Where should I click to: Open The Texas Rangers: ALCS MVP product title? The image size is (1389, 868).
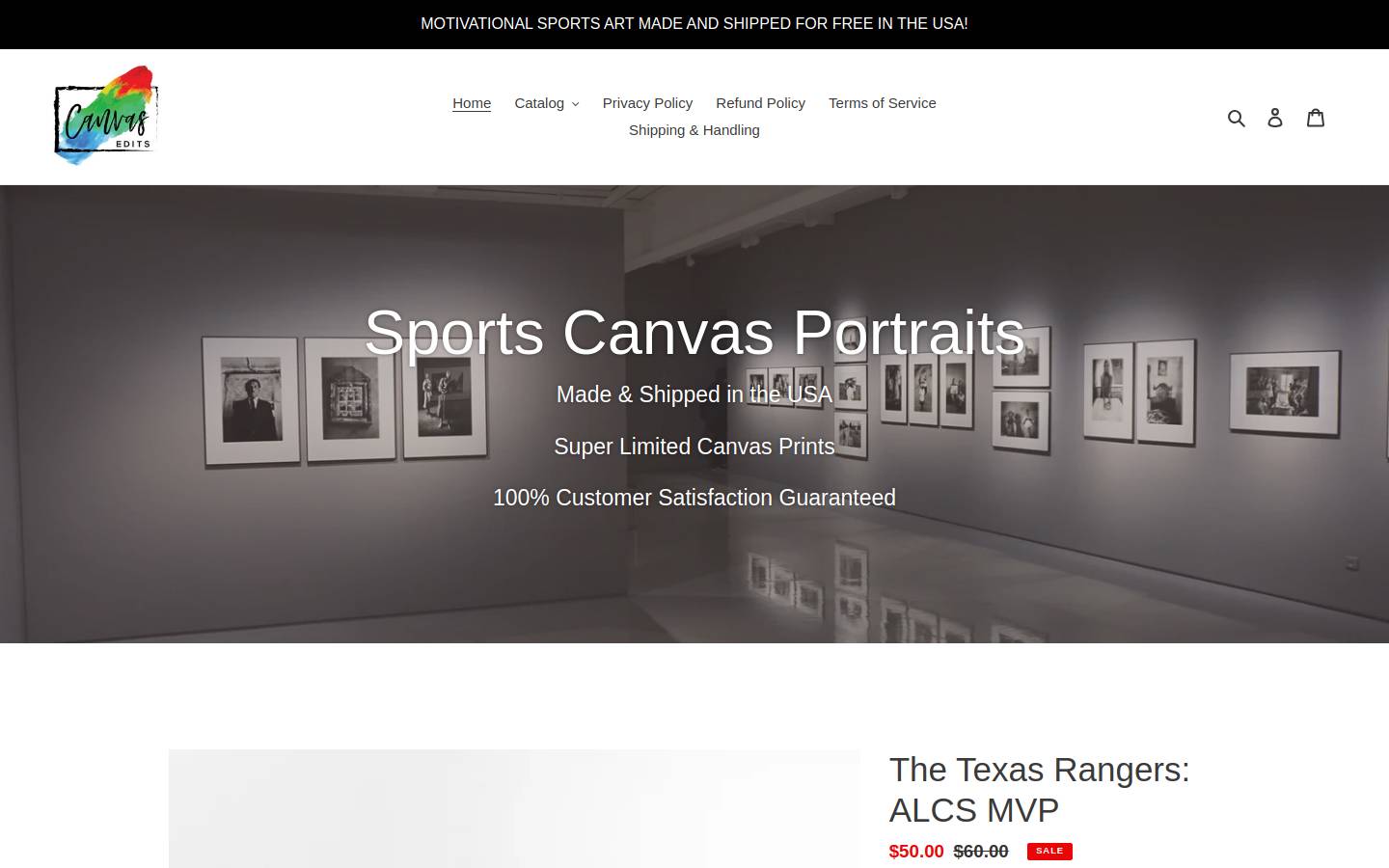(1039, 790)
